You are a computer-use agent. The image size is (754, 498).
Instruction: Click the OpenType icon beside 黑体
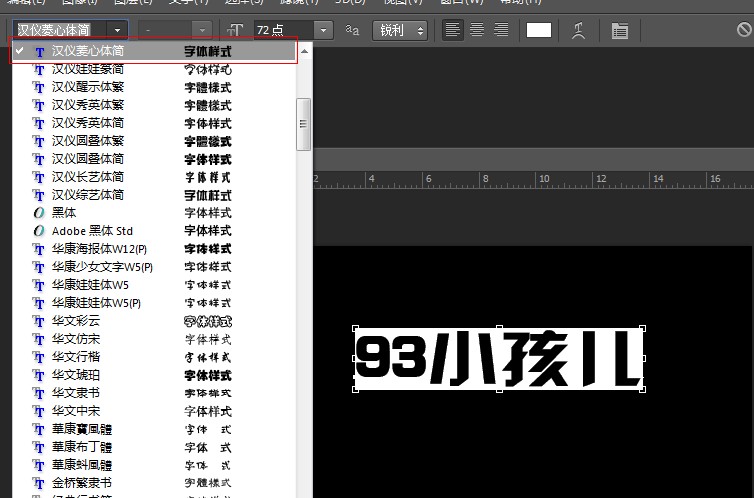(x=39, y=213)
